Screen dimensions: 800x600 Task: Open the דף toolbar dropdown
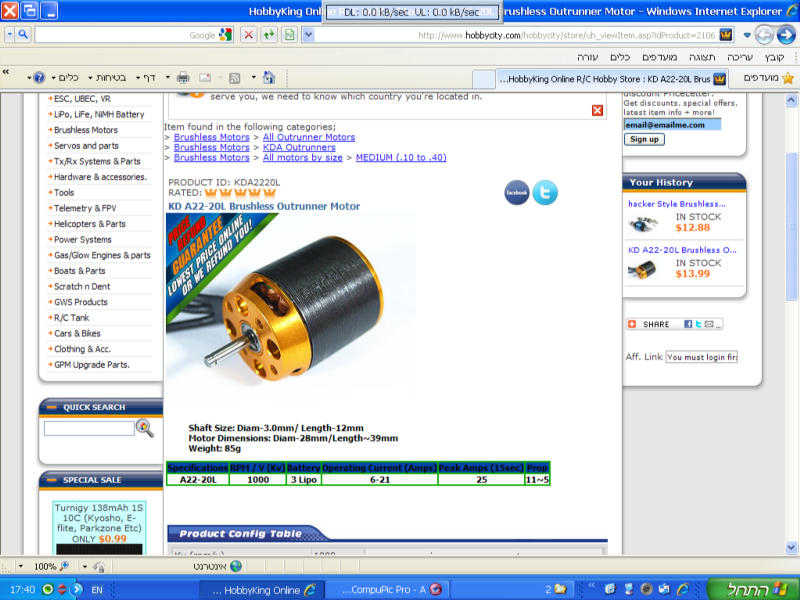[x=145, y=78]
